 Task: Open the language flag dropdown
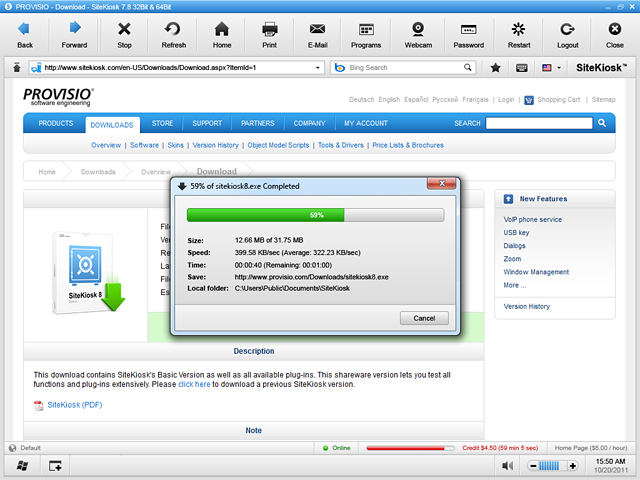click(x=551, y=68)
